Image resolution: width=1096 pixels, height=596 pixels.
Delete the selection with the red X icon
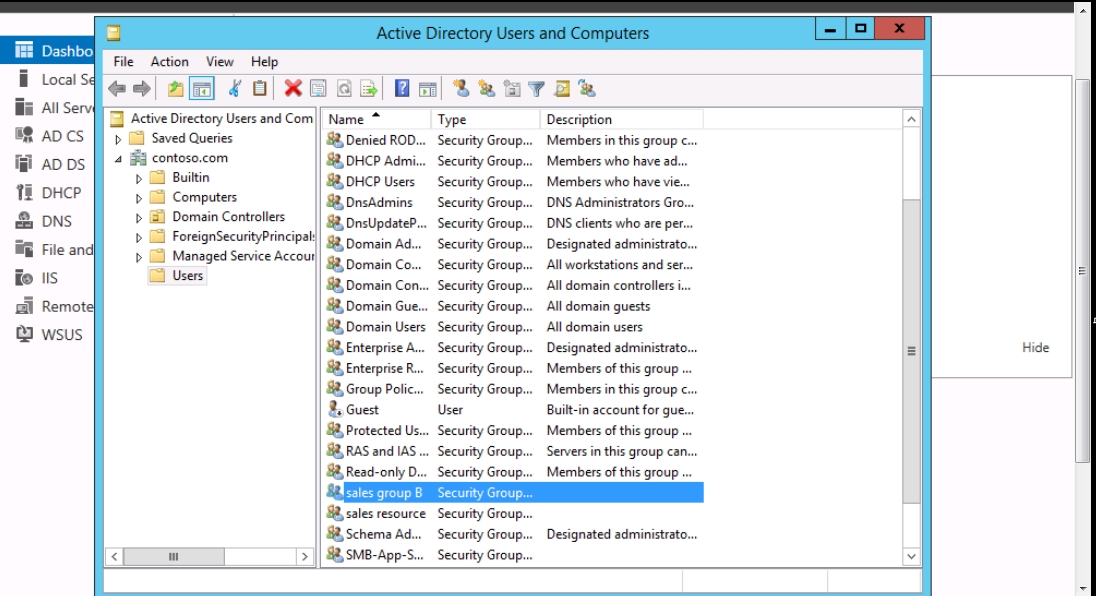[293, 89]
